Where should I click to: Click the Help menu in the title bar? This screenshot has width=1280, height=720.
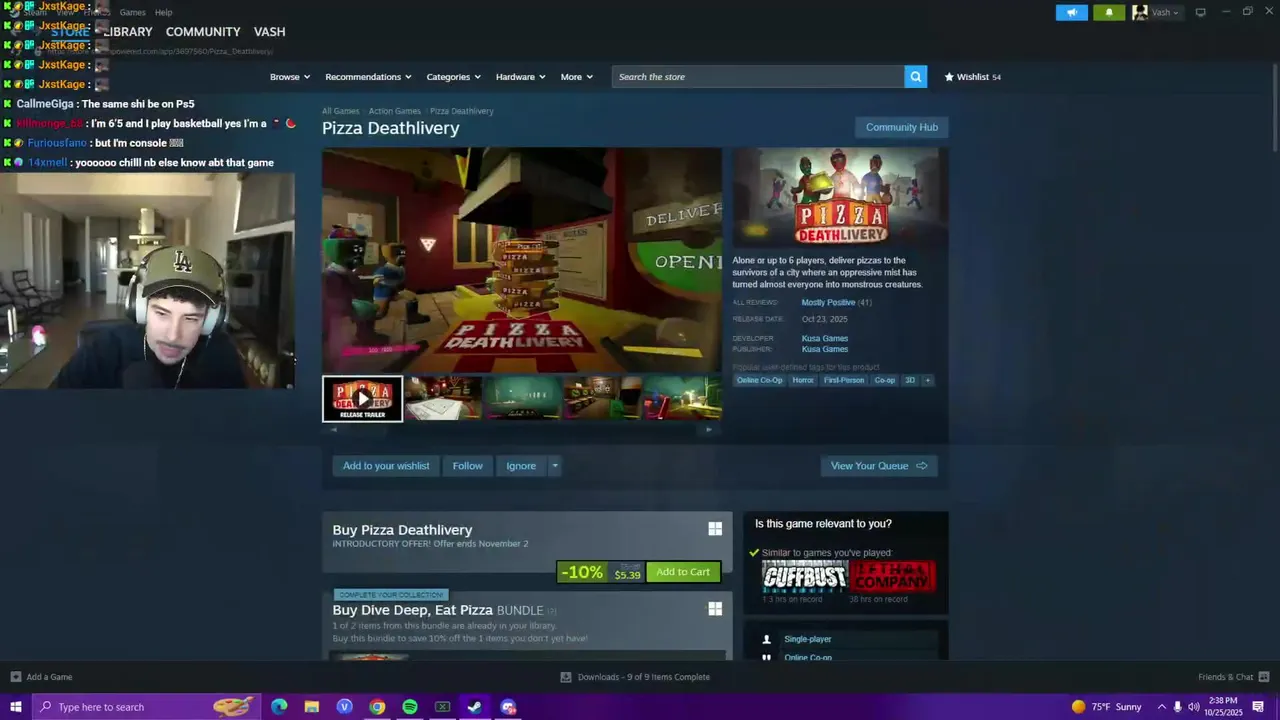pyautogui.click(x=164, y=12)
